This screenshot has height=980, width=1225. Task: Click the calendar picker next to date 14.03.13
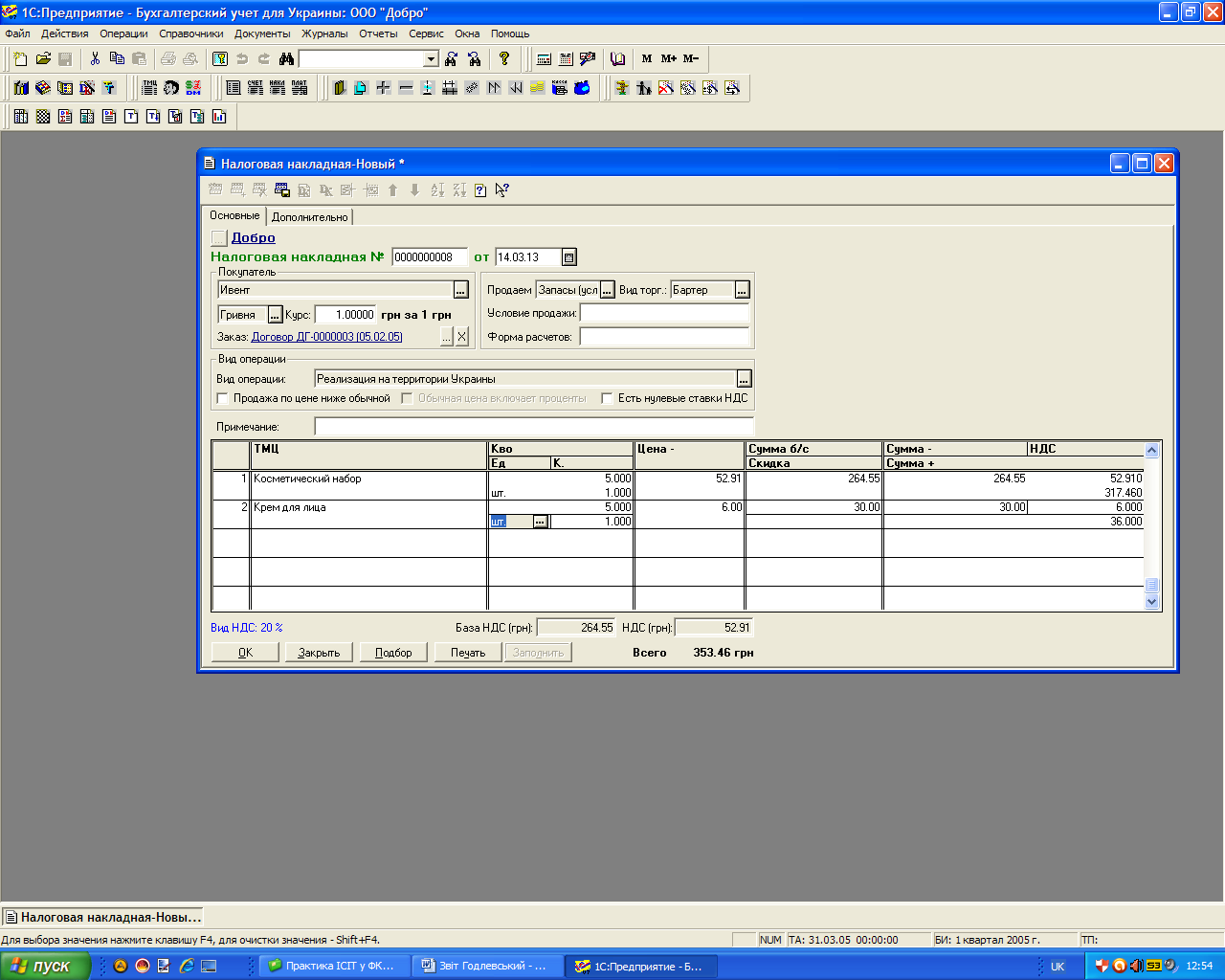click(568, 257)
